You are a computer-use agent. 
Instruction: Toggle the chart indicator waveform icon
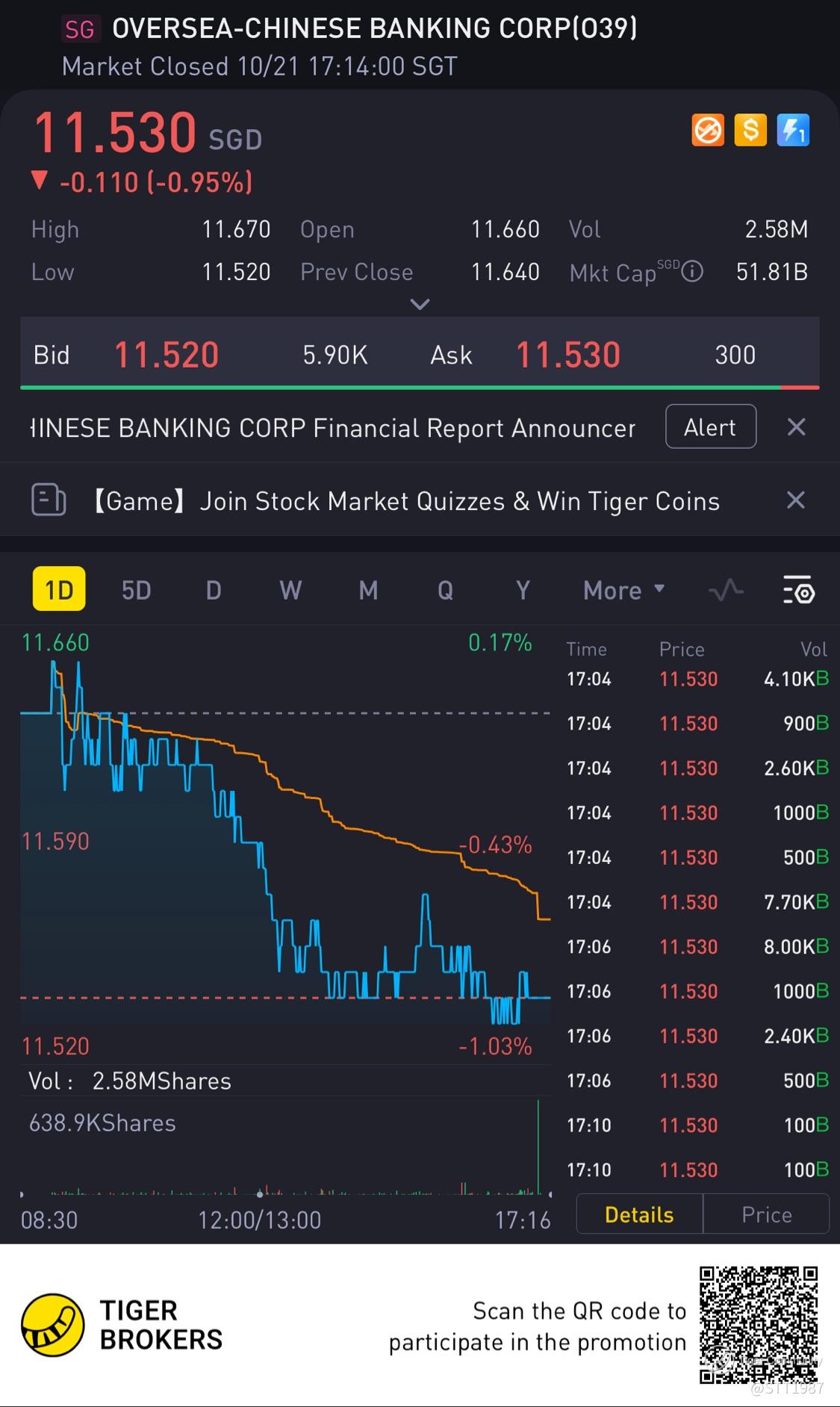[x=726, y=591]
